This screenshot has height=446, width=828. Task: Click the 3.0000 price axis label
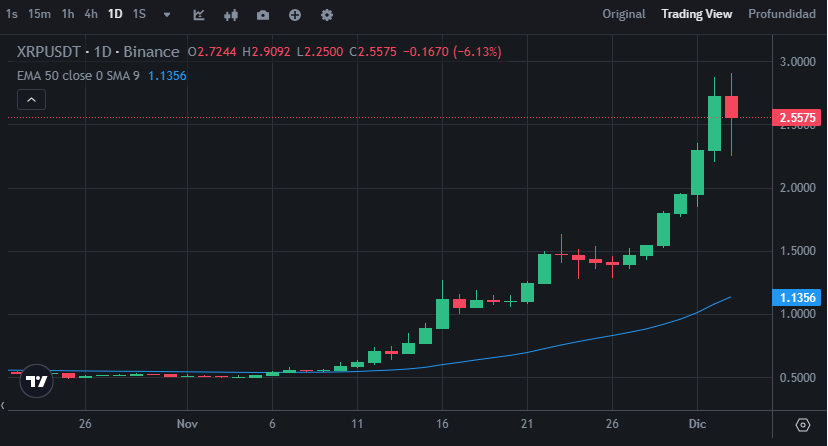[x=797, y=62]
